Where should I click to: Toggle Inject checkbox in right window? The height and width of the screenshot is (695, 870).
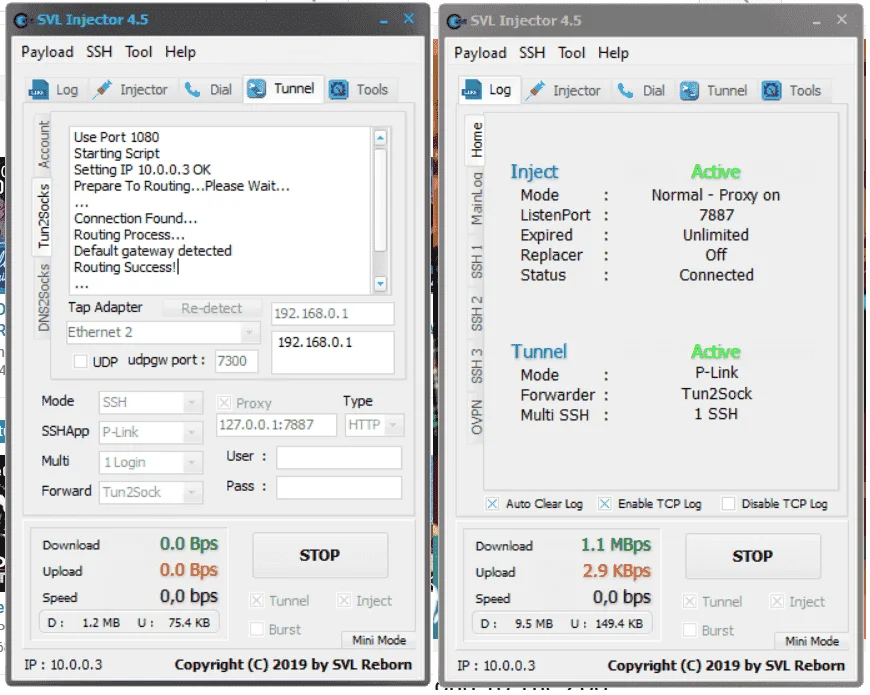click(x=777, y=601)
